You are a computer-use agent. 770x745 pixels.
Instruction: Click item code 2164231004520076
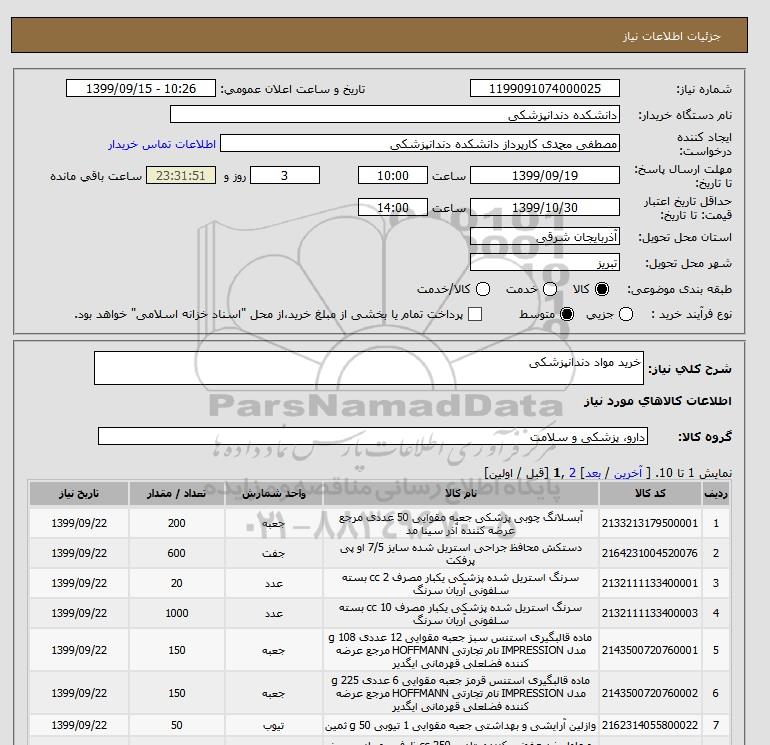(x=650, y=553)
